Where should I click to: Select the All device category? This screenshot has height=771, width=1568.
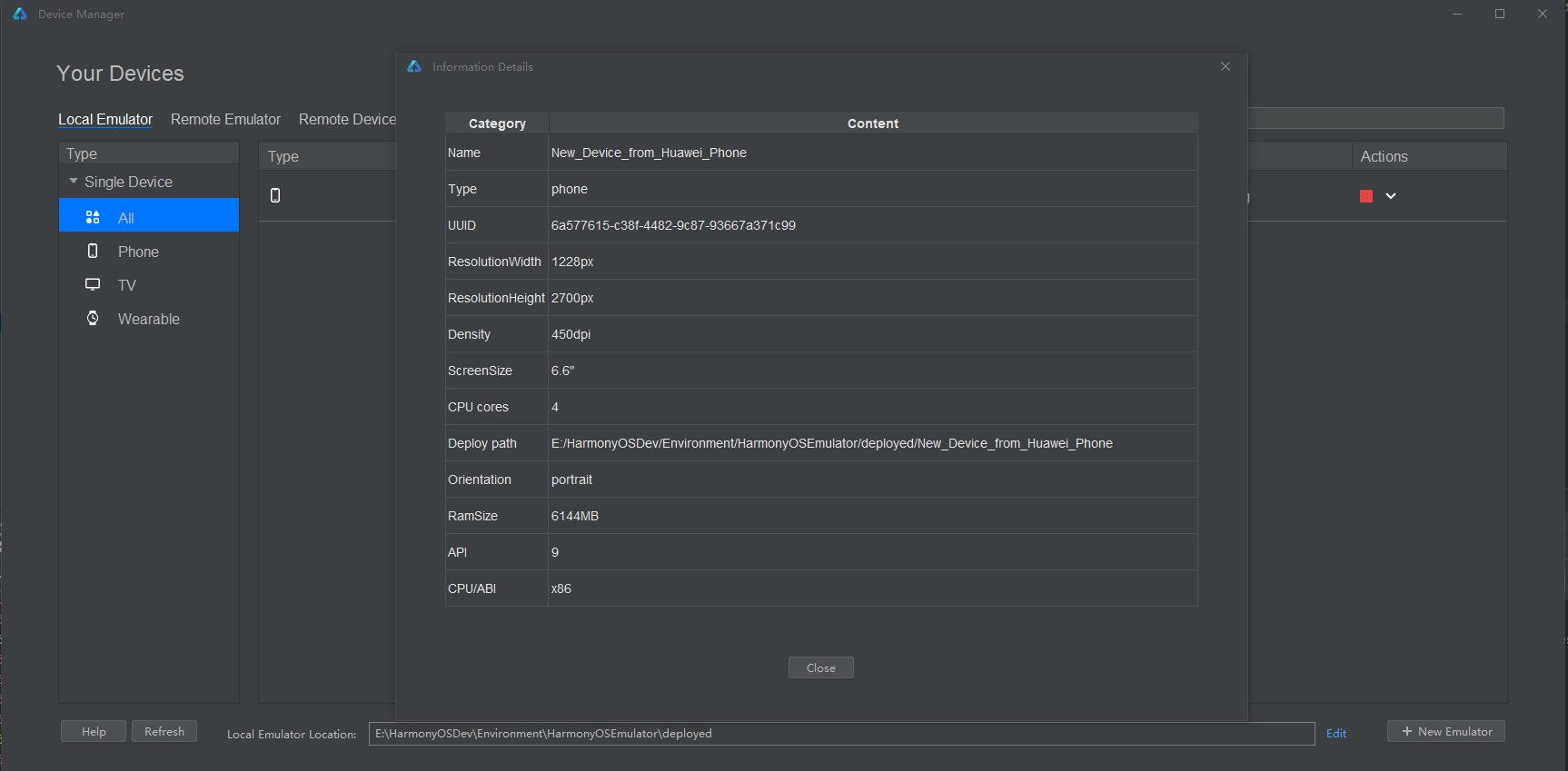point(149,215)
